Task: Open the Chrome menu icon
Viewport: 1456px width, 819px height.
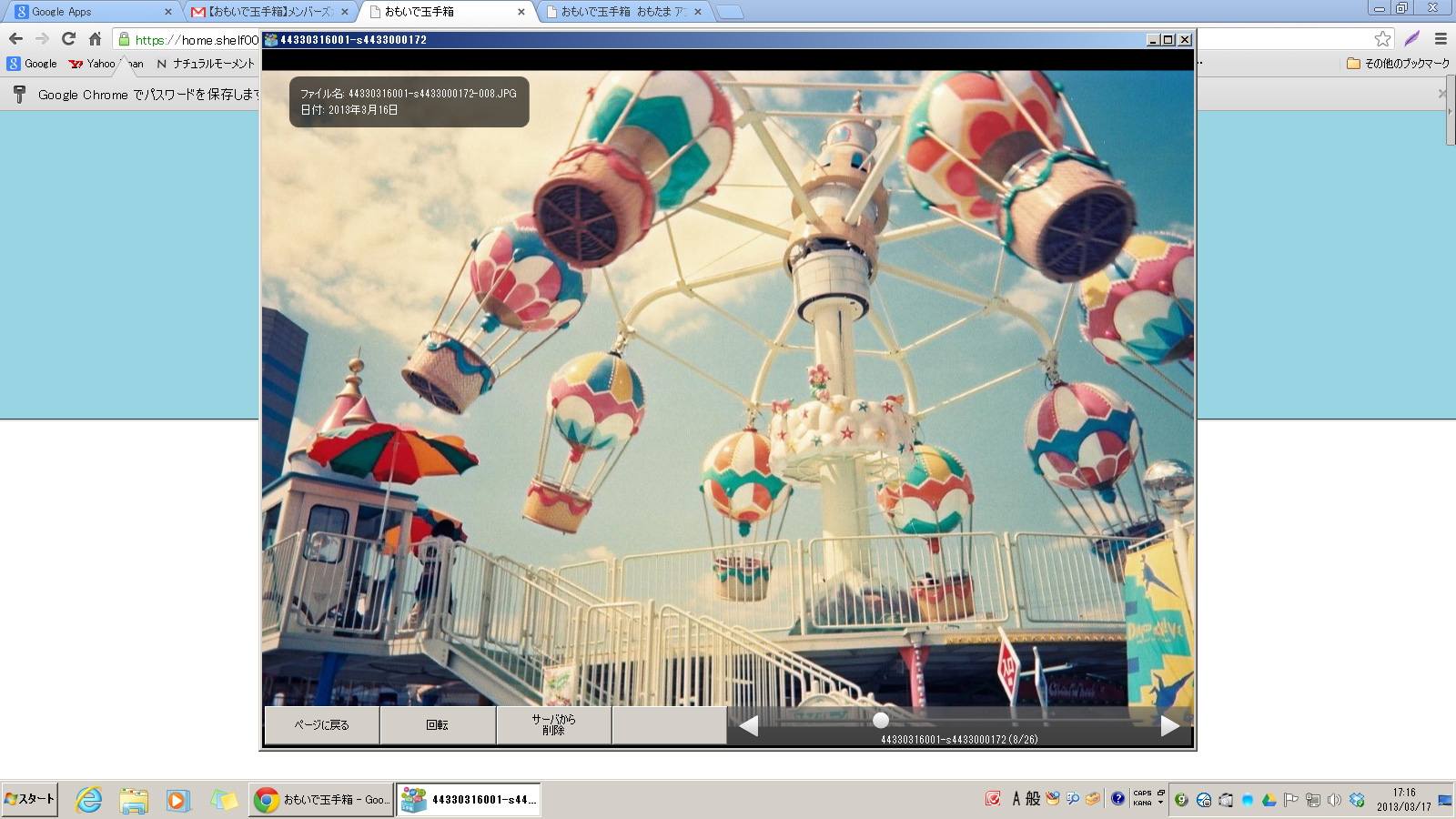Action: coord(1441,39)
